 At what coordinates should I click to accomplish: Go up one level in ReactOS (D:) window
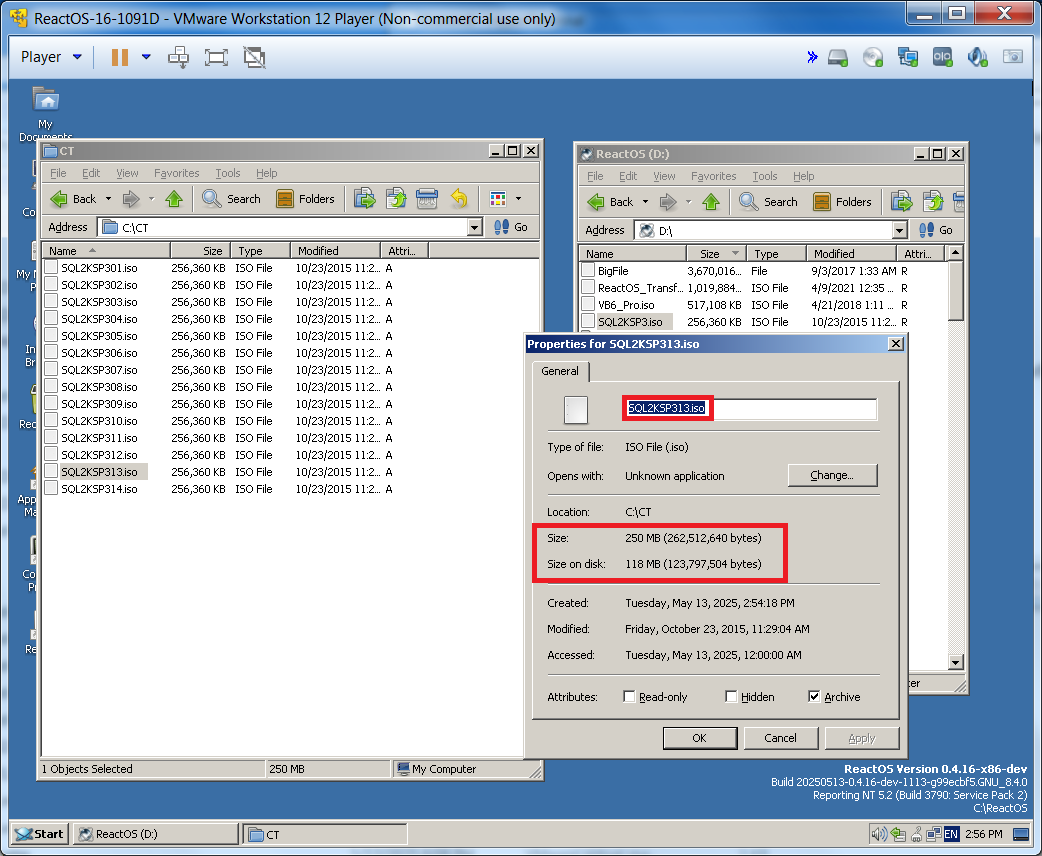point(711,202)
